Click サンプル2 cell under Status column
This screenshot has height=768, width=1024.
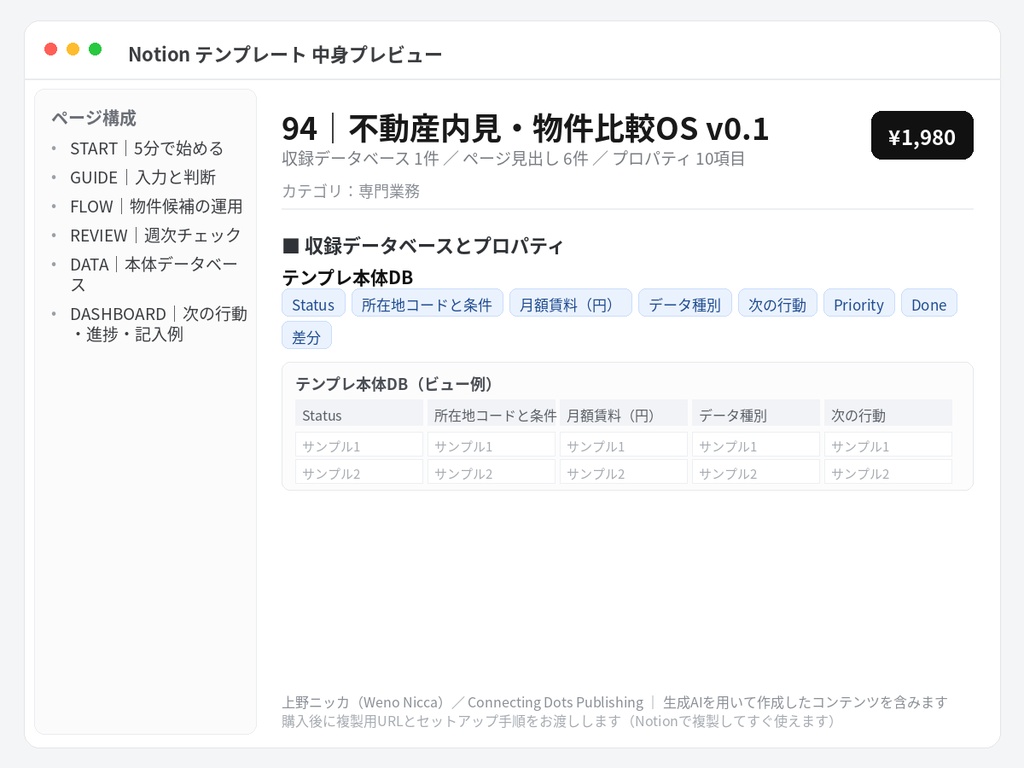pos(359,473)
